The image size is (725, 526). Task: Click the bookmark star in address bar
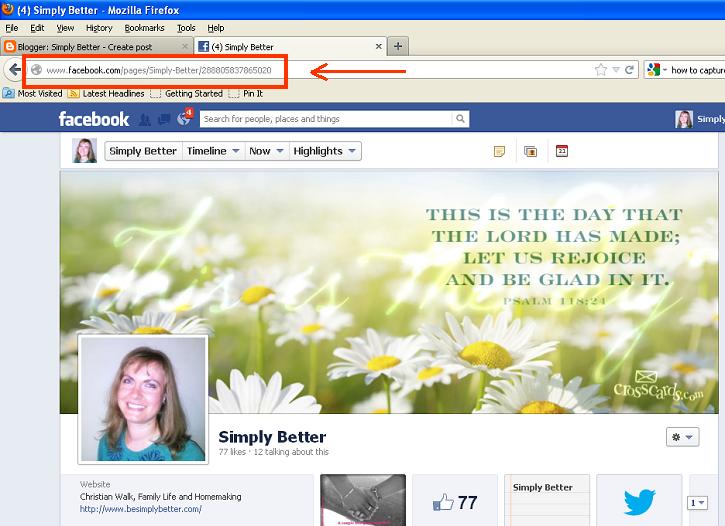[x=601, y=70]
